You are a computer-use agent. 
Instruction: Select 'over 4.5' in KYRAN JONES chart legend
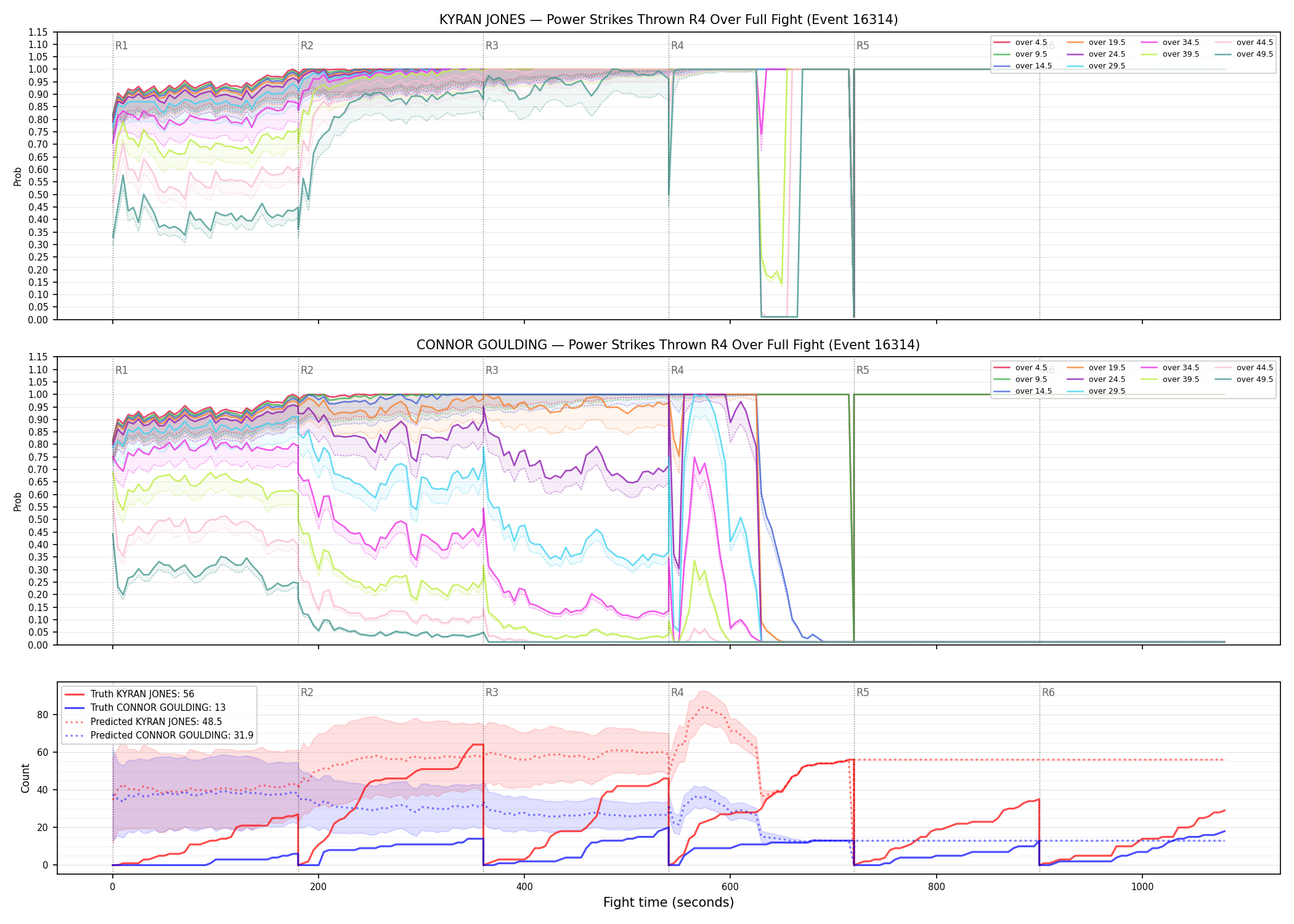[1020, 43]
